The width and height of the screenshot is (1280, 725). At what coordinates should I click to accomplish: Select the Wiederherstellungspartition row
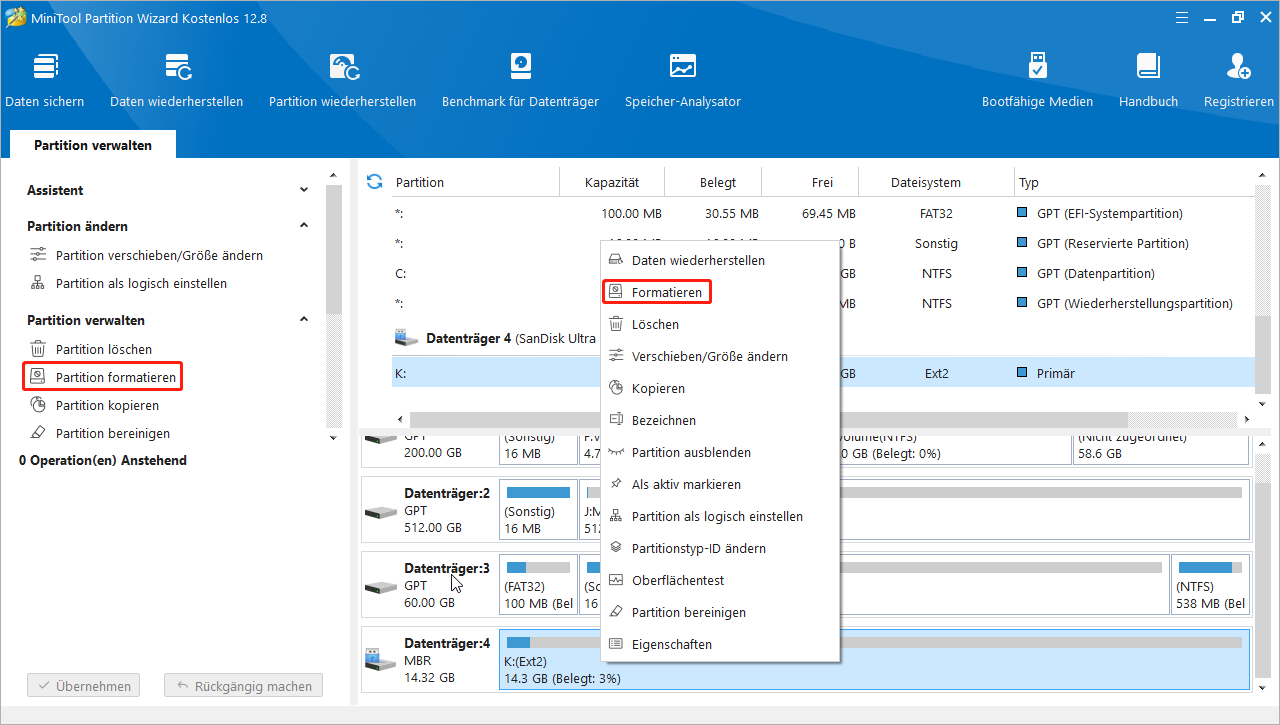pos(823,303)
